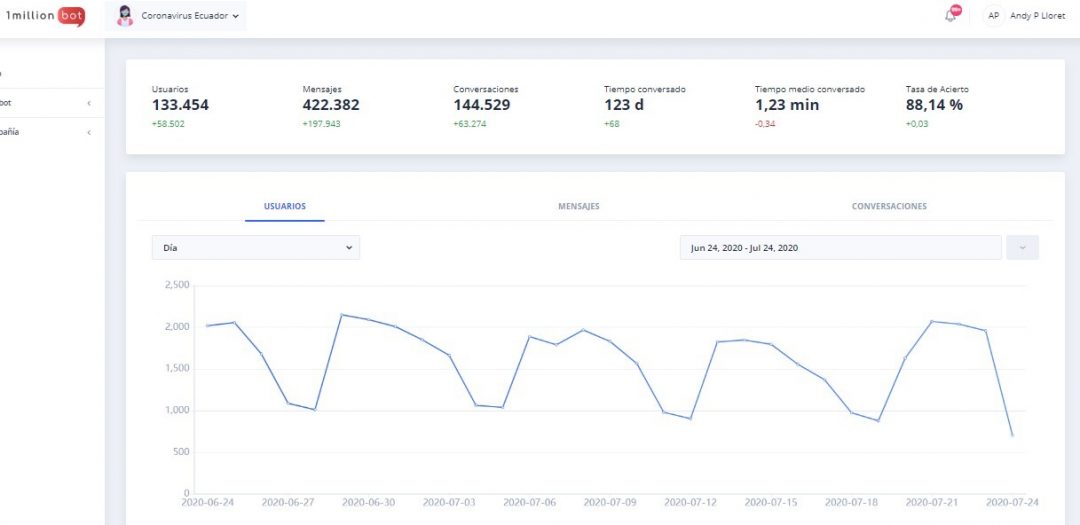
Task: Open the dropdown button beside date range
Action: tap(1022, 248)
